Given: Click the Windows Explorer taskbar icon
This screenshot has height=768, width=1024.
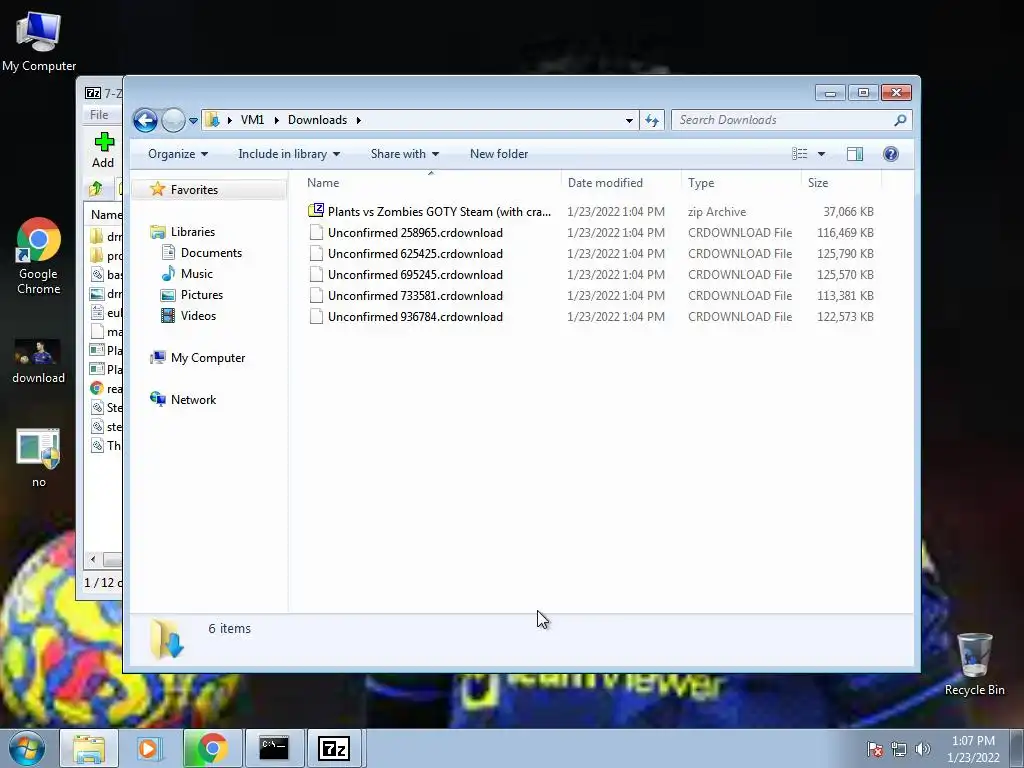Looking at the screenshot, I should point(89,748).
